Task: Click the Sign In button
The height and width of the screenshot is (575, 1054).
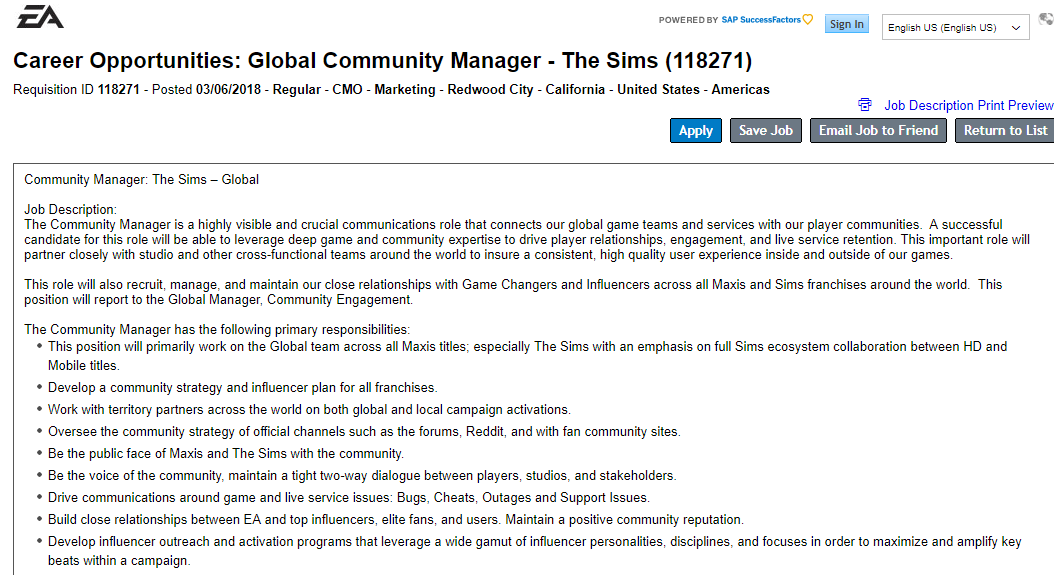Action: pyautogui.click(x=846, y=24)
